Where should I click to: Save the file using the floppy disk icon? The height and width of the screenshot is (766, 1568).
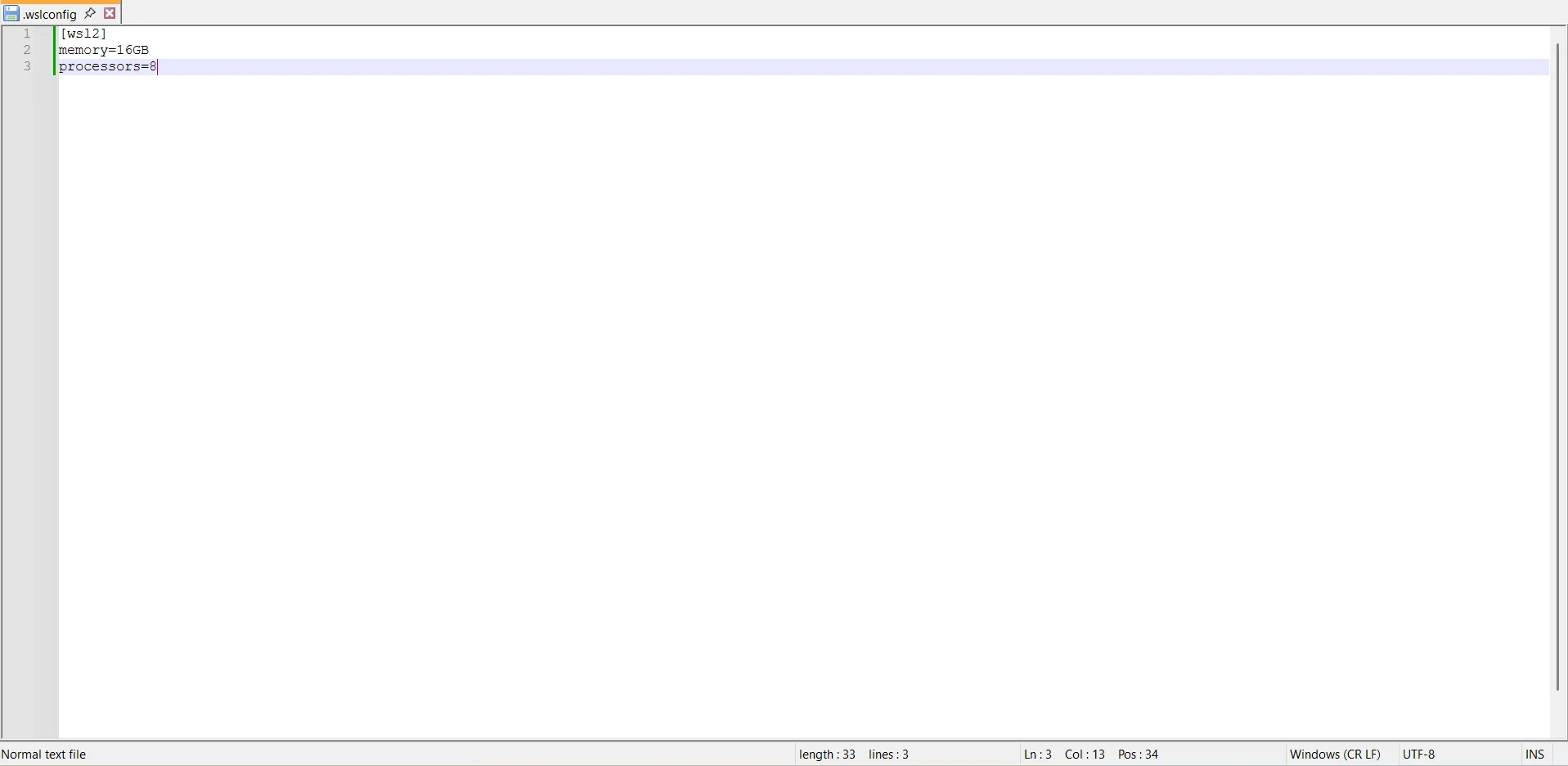click(x=11, y=13)
